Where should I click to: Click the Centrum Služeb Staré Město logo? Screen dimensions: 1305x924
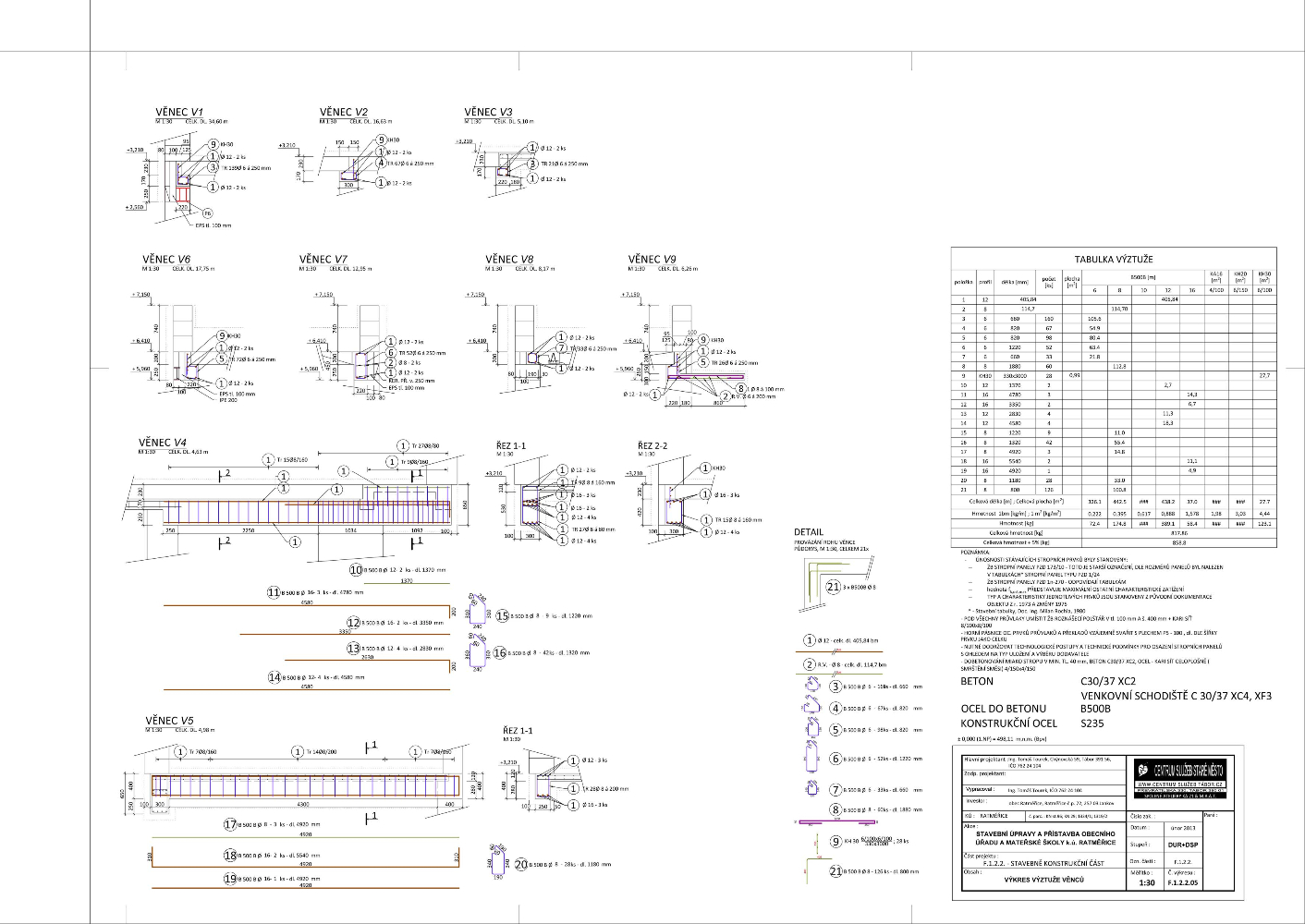point(1179,774)
